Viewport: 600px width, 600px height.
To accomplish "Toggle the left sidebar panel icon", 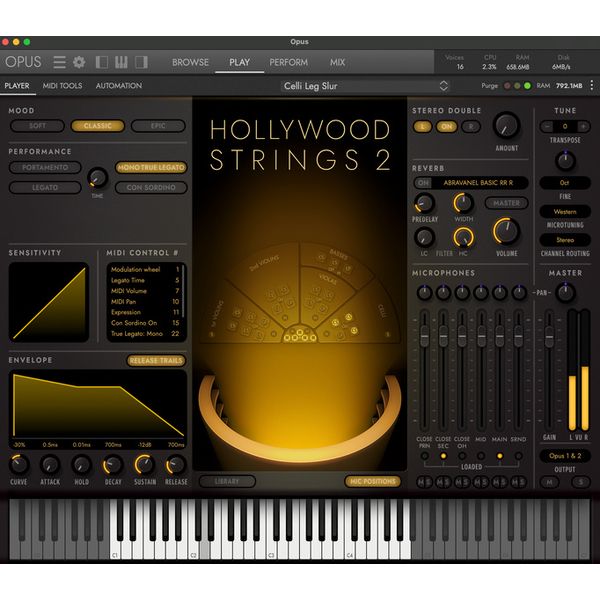I will (101, 62).
